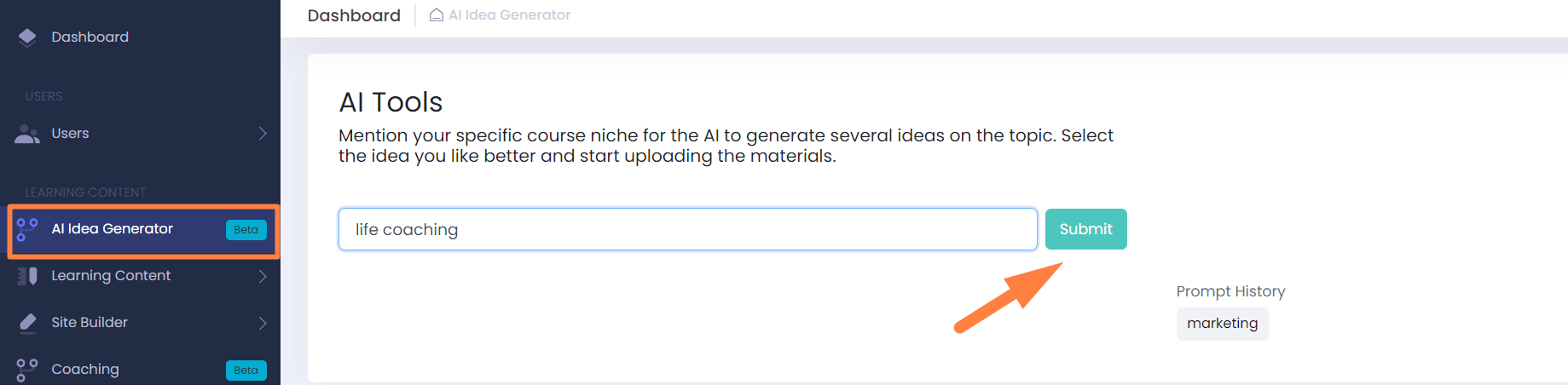The height and width of the screenshot is (385, 1568).
Task: Select the AI Idea Generator menu item
Action: pos(143,231)
